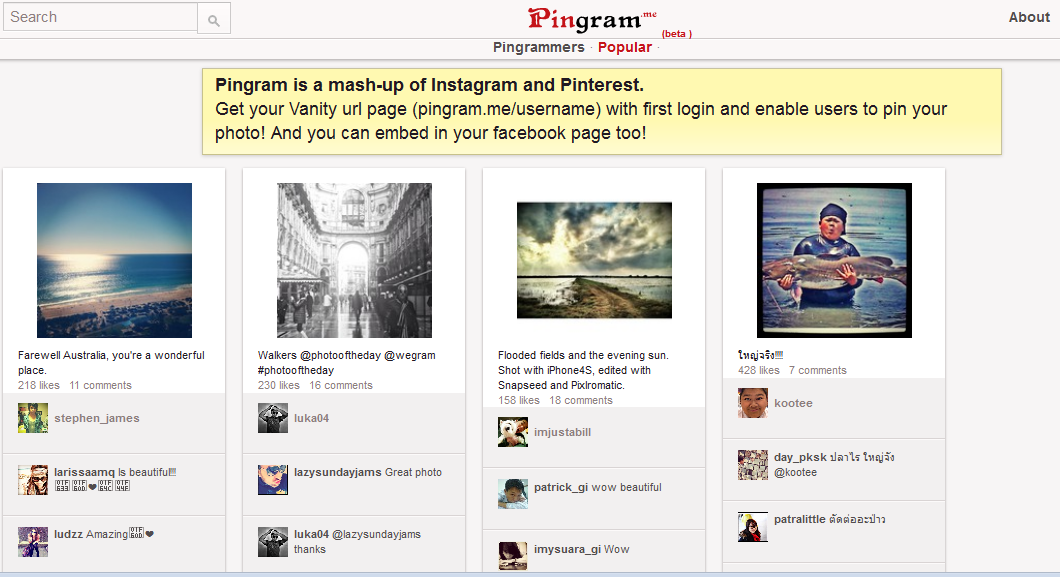Click day_pksk avatar icon

point(753,465)
